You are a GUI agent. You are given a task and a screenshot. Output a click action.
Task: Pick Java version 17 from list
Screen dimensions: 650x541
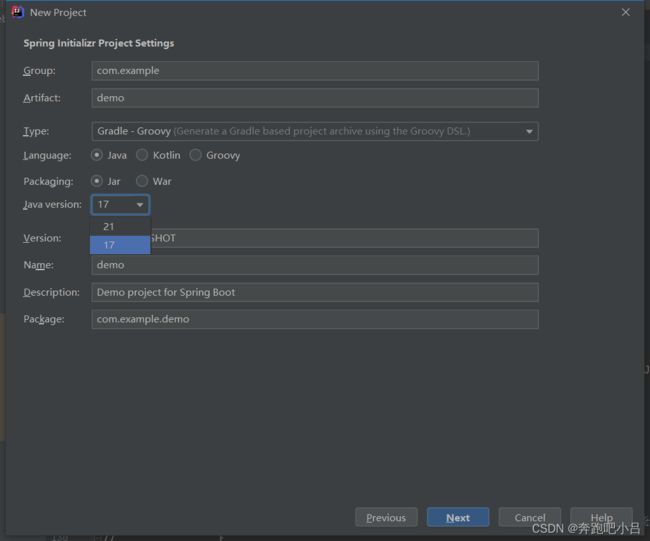[x=120, y=245]
